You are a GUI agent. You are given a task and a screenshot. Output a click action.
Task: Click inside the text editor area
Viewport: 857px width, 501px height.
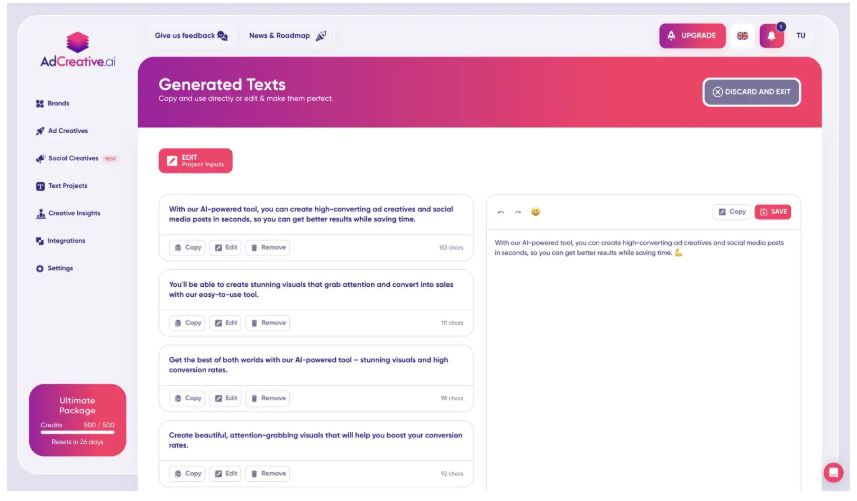point(643,361)
